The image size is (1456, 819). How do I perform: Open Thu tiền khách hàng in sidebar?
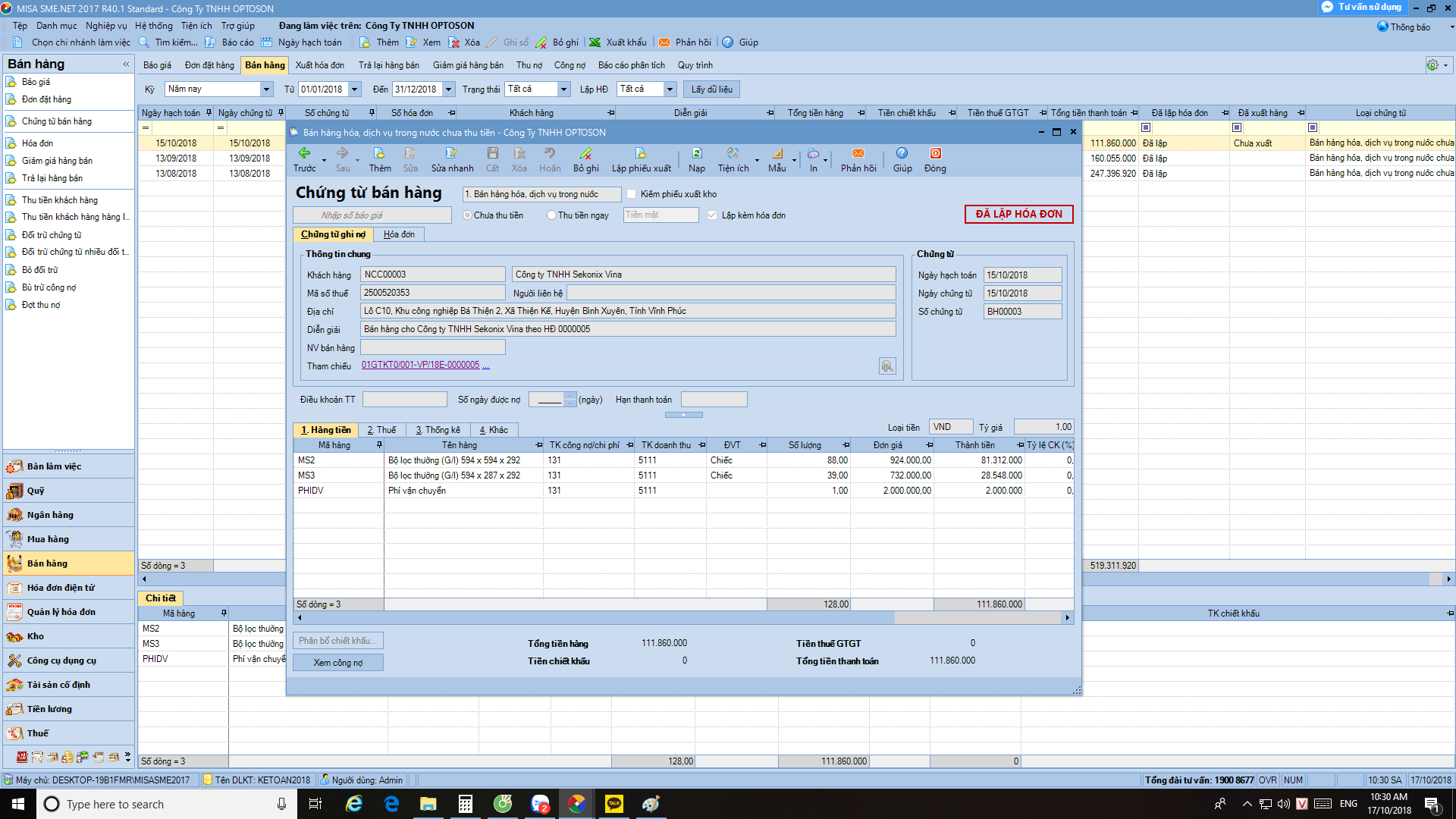pos(60,200)
